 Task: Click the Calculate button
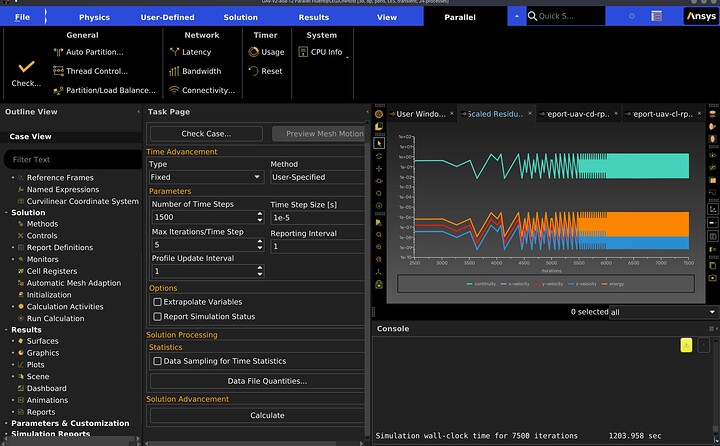tap(259, 415)
